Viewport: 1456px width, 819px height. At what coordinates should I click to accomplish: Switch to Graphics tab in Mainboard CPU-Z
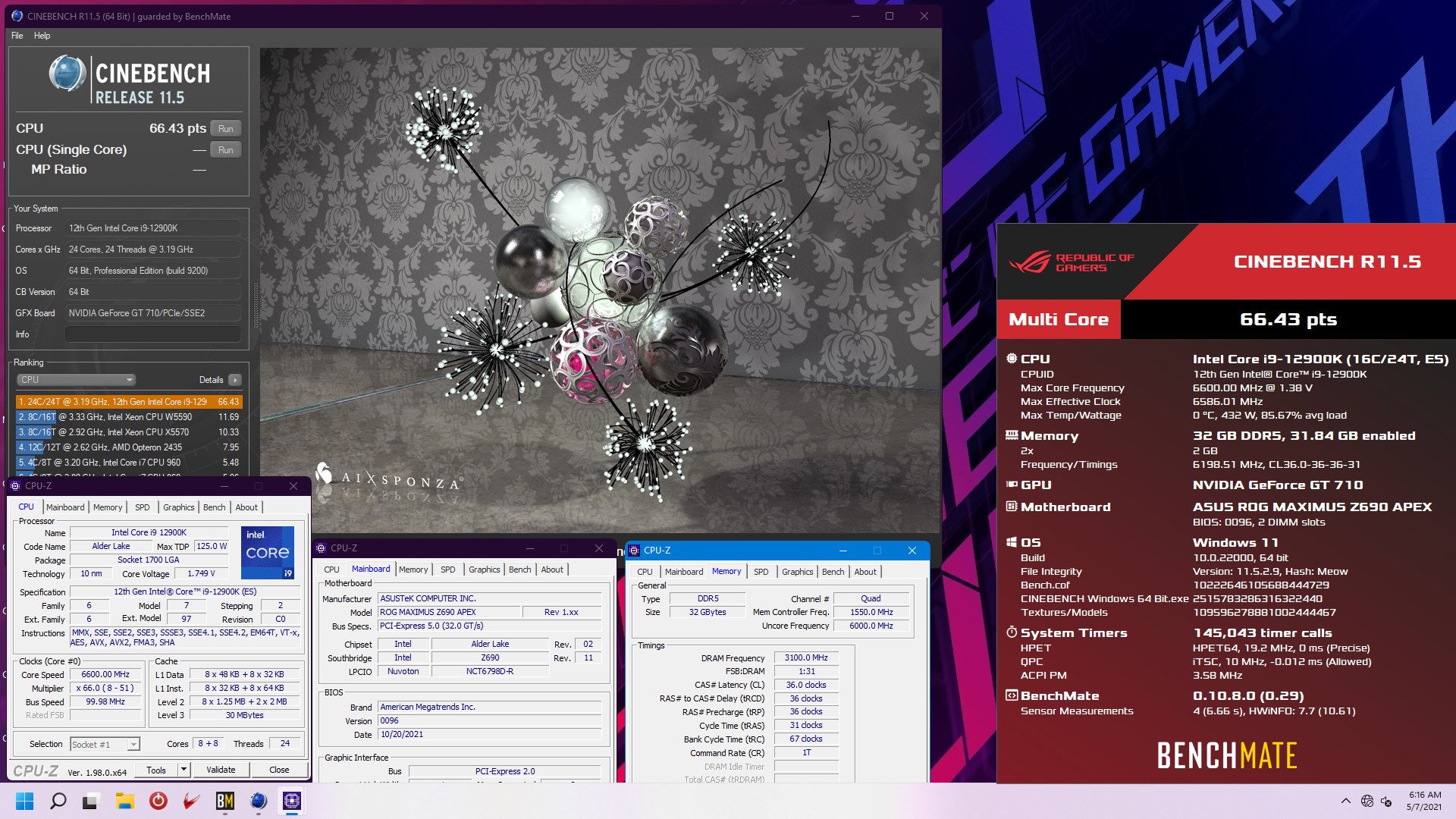click(484, 570)
